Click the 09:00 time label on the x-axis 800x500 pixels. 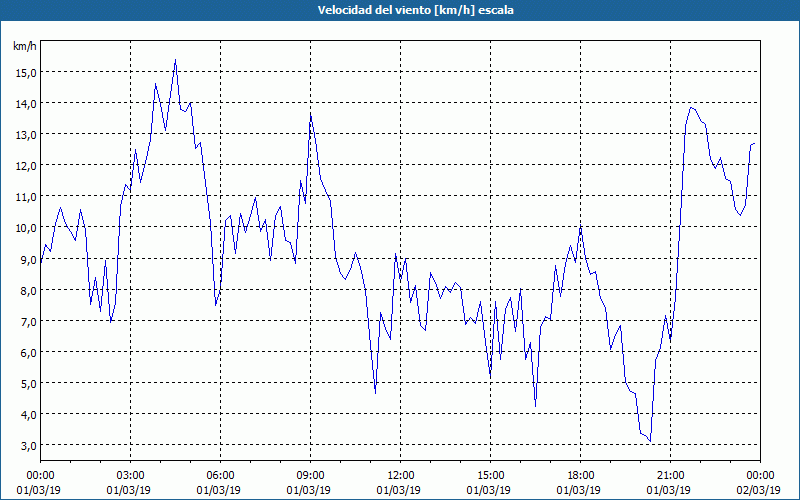pyautogui.click(x=311, y=476)
